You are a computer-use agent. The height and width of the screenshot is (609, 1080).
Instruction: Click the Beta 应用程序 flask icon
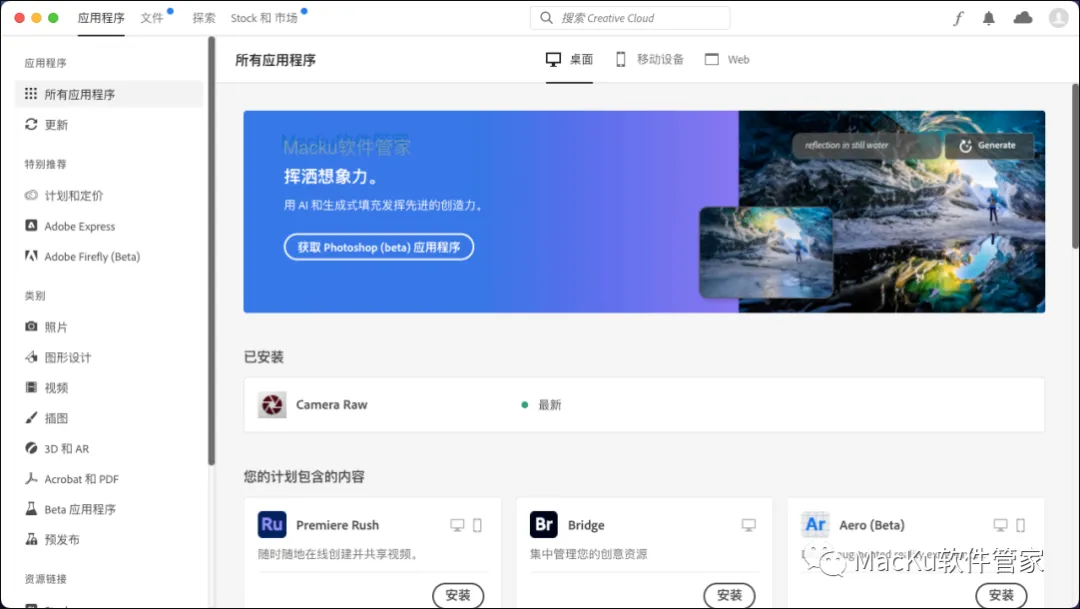click(31, 508)
